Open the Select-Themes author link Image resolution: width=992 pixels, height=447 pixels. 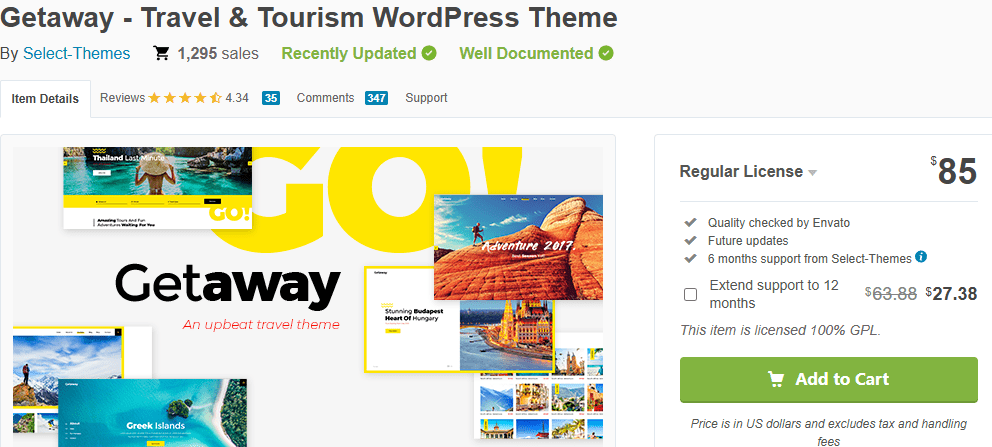point(77,54)
